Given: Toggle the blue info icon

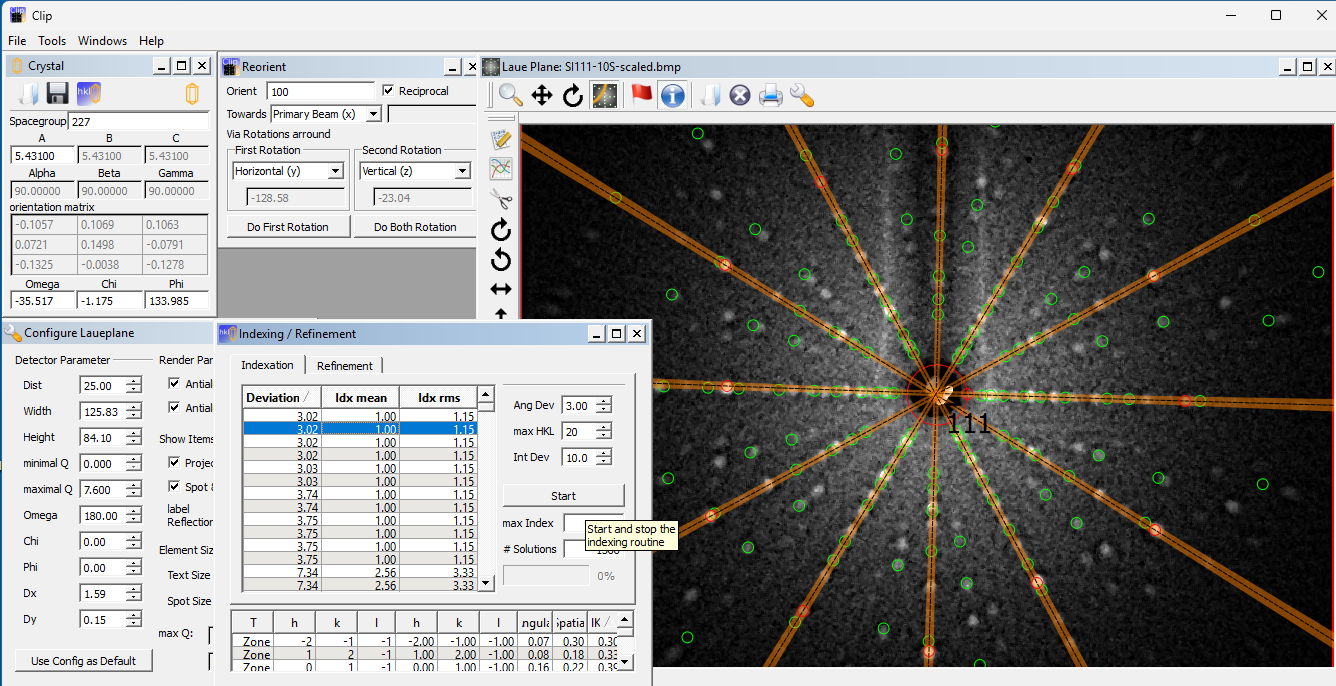Looking at the screenshot, I should tap(673, 95).
